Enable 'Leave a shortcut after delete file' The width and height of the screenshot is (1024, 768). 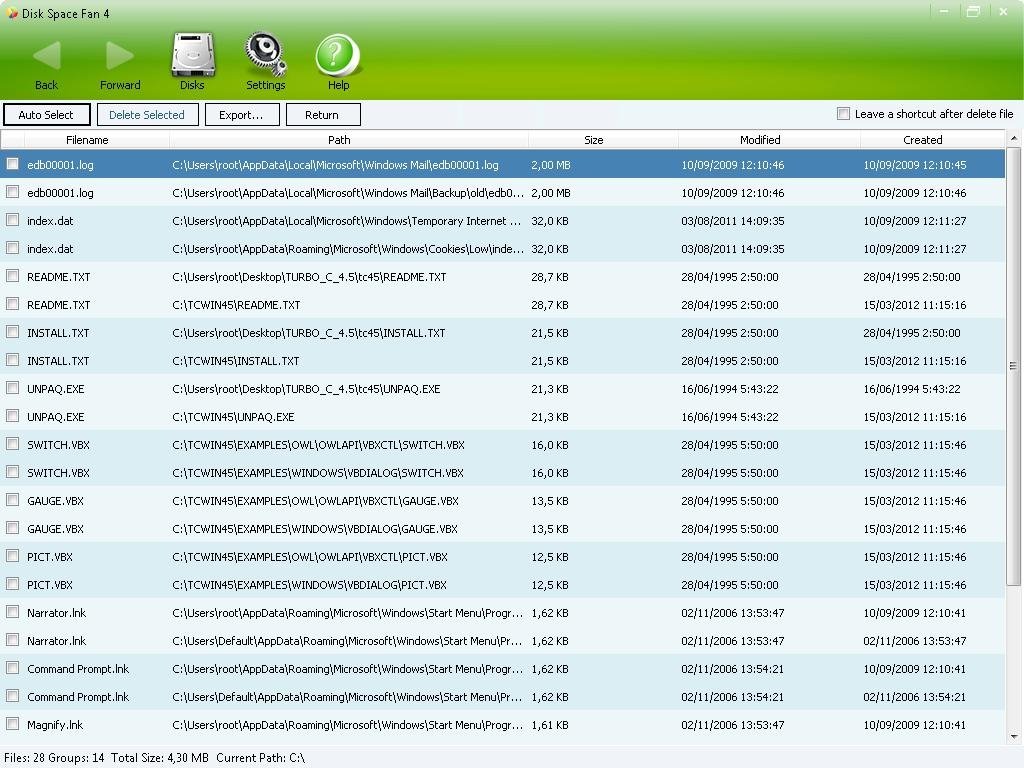[x=843, y=114]
